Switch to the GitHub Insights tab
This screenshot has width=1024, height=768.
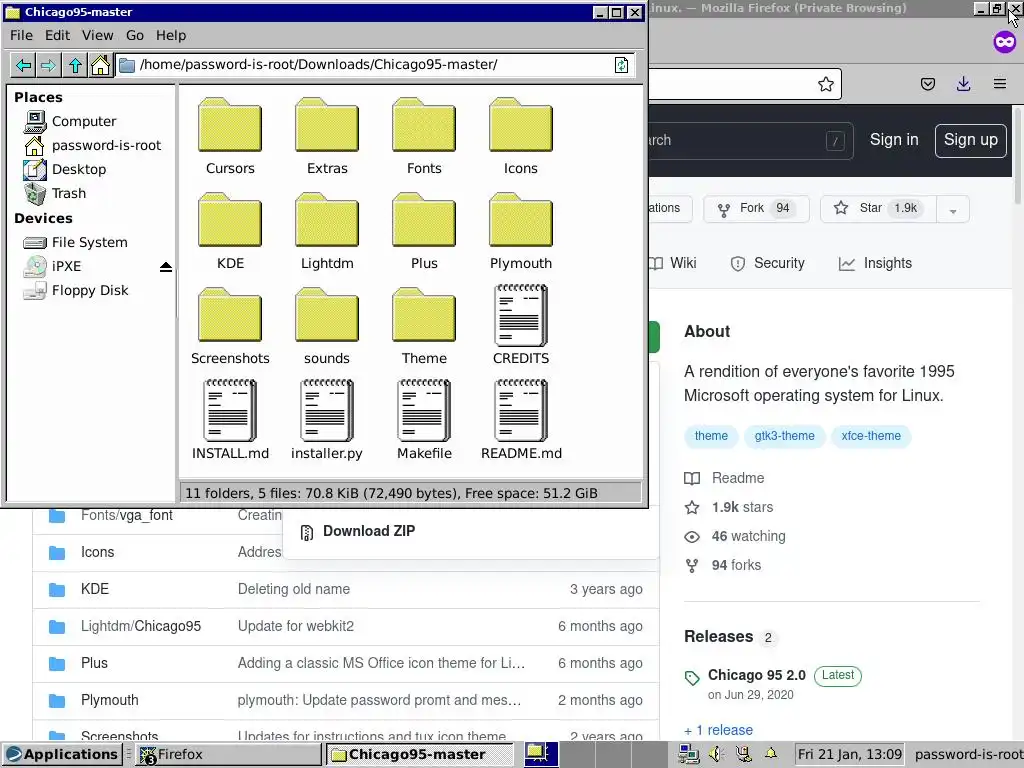point(875,263)
